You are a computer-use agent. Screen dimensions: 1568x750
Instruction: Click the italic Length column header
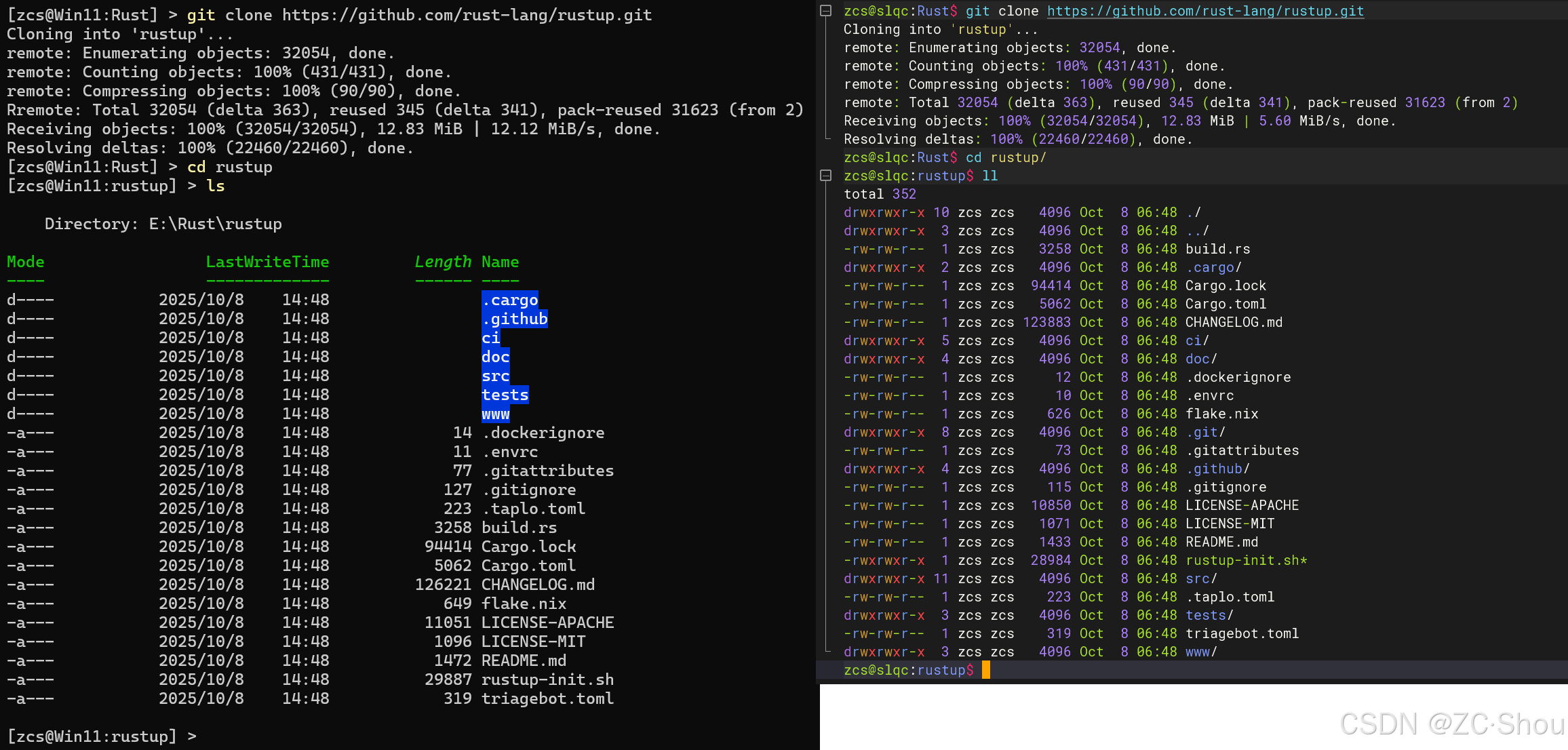coord(443,262)
